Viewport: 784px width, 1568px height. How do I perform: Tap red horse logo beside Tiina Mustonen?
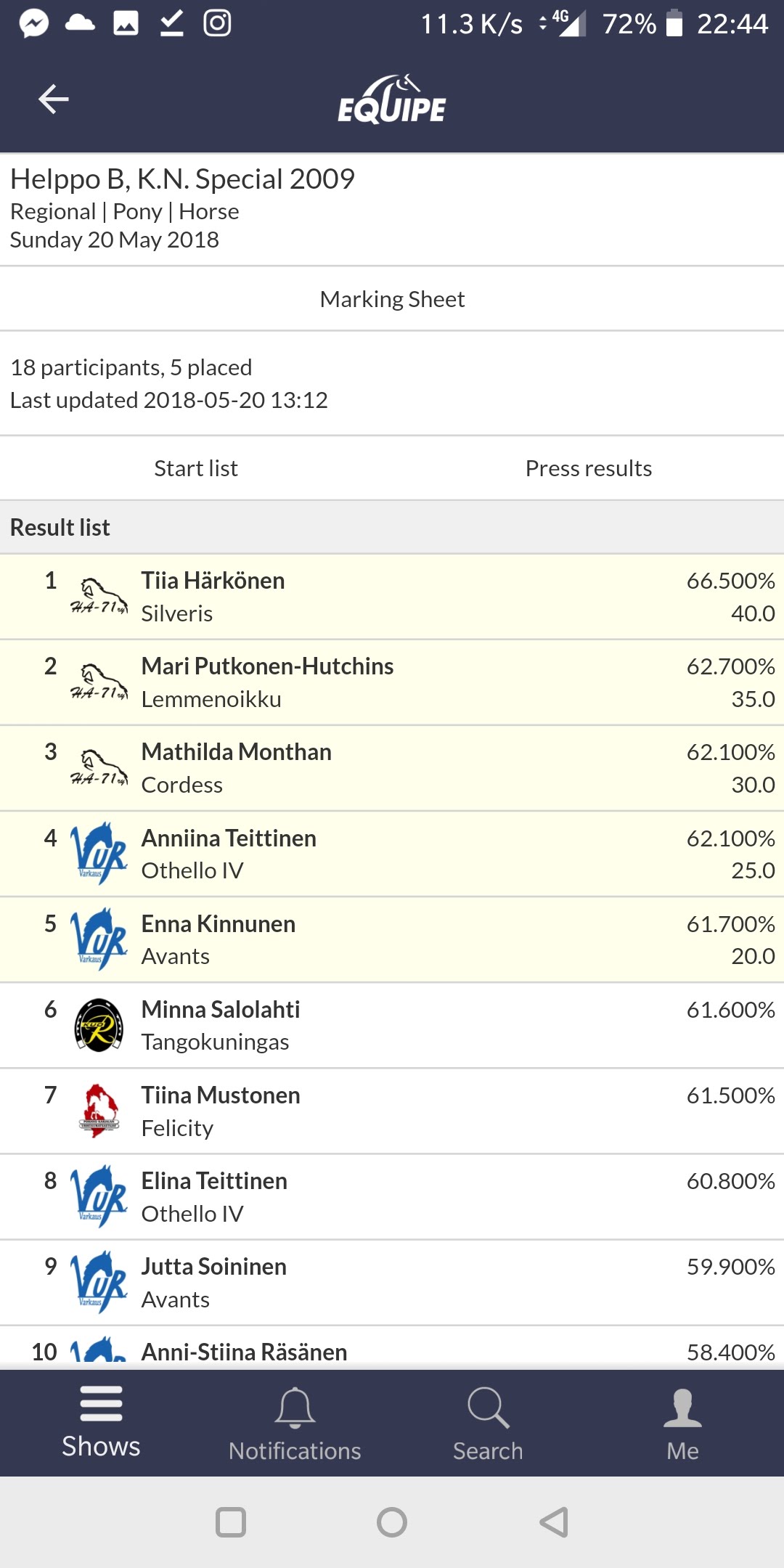99,1111
